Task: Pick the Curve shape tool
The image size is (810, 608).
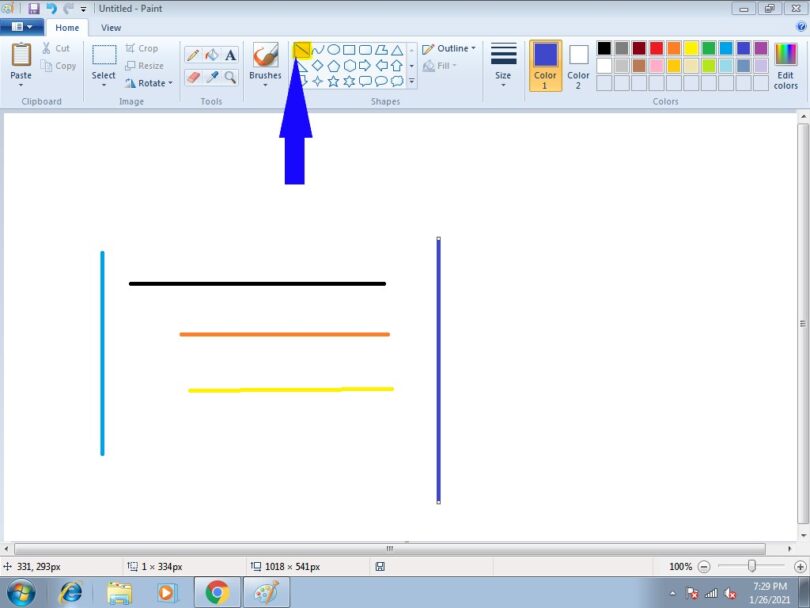Action: [316, 48]
